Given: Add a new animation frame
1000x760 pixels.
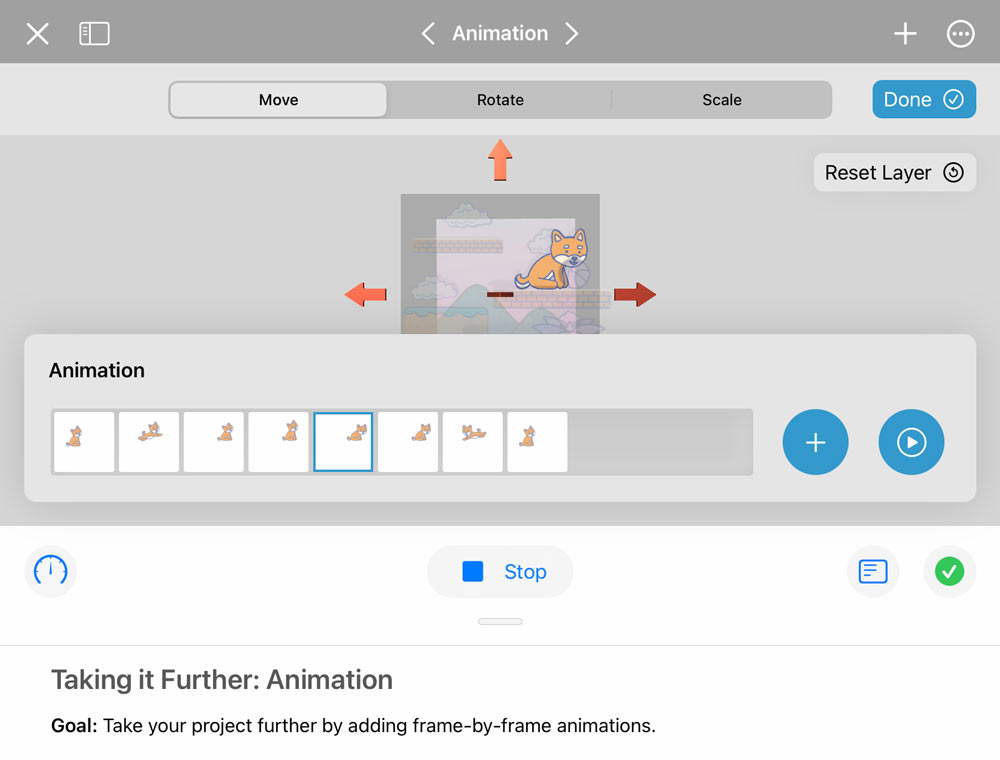Looking at the screenshot, I should click(815, 442).
